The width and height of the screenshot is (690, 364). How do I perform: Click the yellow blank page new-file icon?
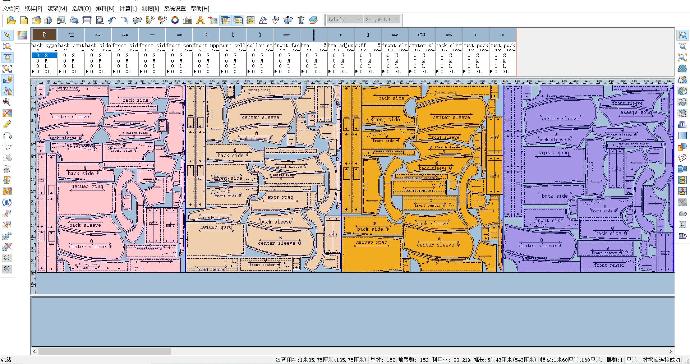click(24, 20)
